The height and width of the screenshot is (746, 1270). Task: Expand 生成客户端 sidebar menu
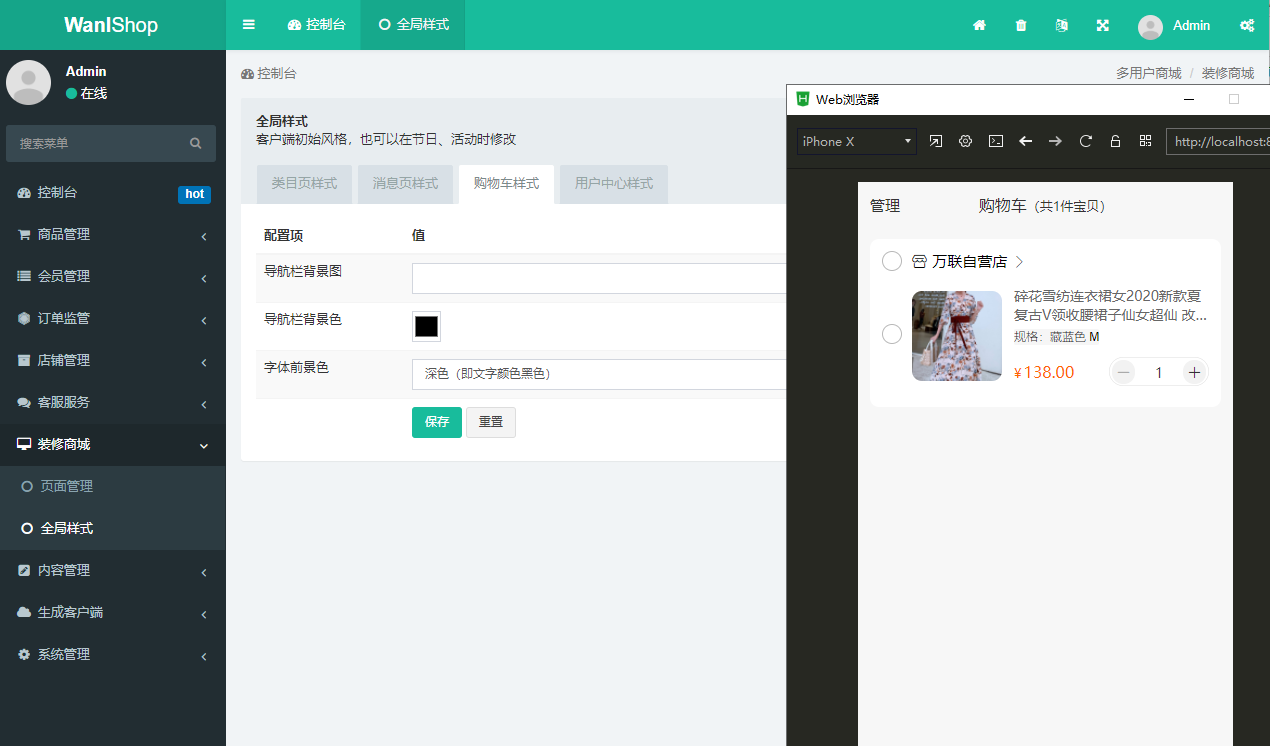click(x=113, y=613)
